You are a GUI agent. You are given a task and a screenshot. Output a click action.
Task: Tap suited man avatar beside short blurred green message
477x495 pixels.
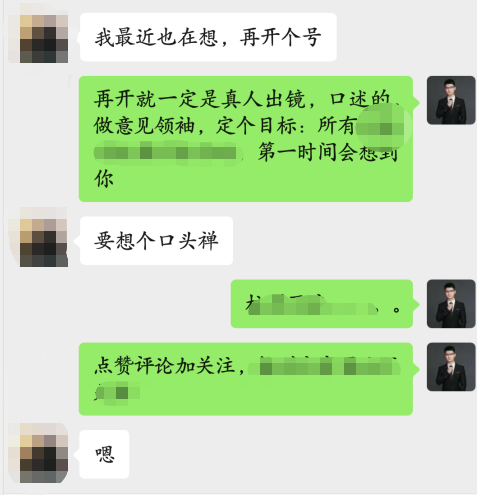pyautogui.click(x=451, y=304)
